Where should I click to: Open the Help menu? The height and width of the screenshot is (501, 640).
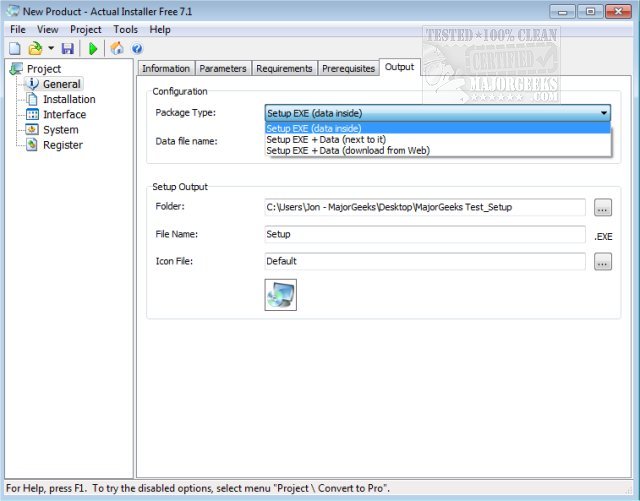click(x=160, y=30)
